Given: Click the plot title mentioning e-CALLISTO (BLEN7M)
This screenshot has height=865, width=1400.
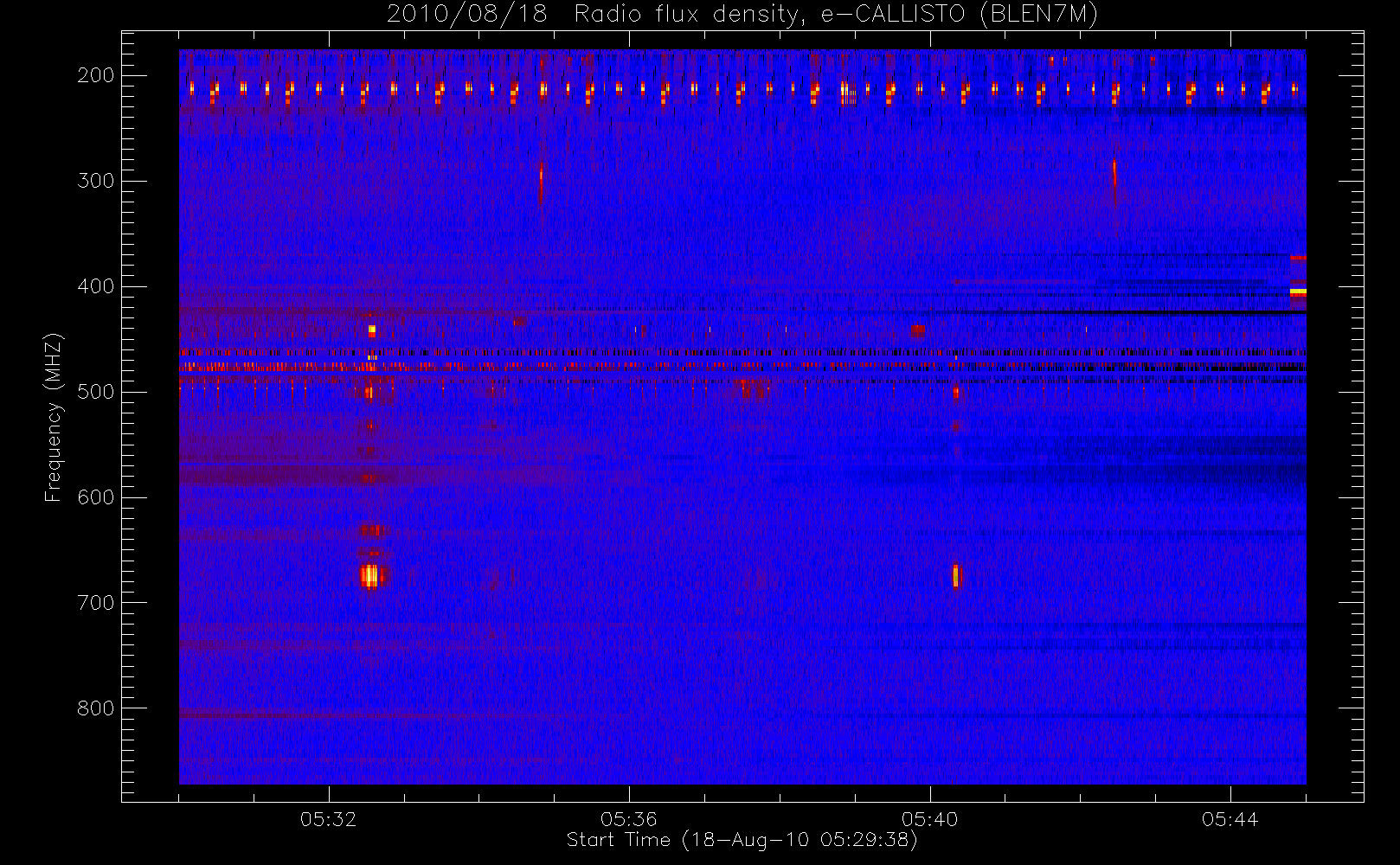Looking at the screenshot, I should (742, 15).
